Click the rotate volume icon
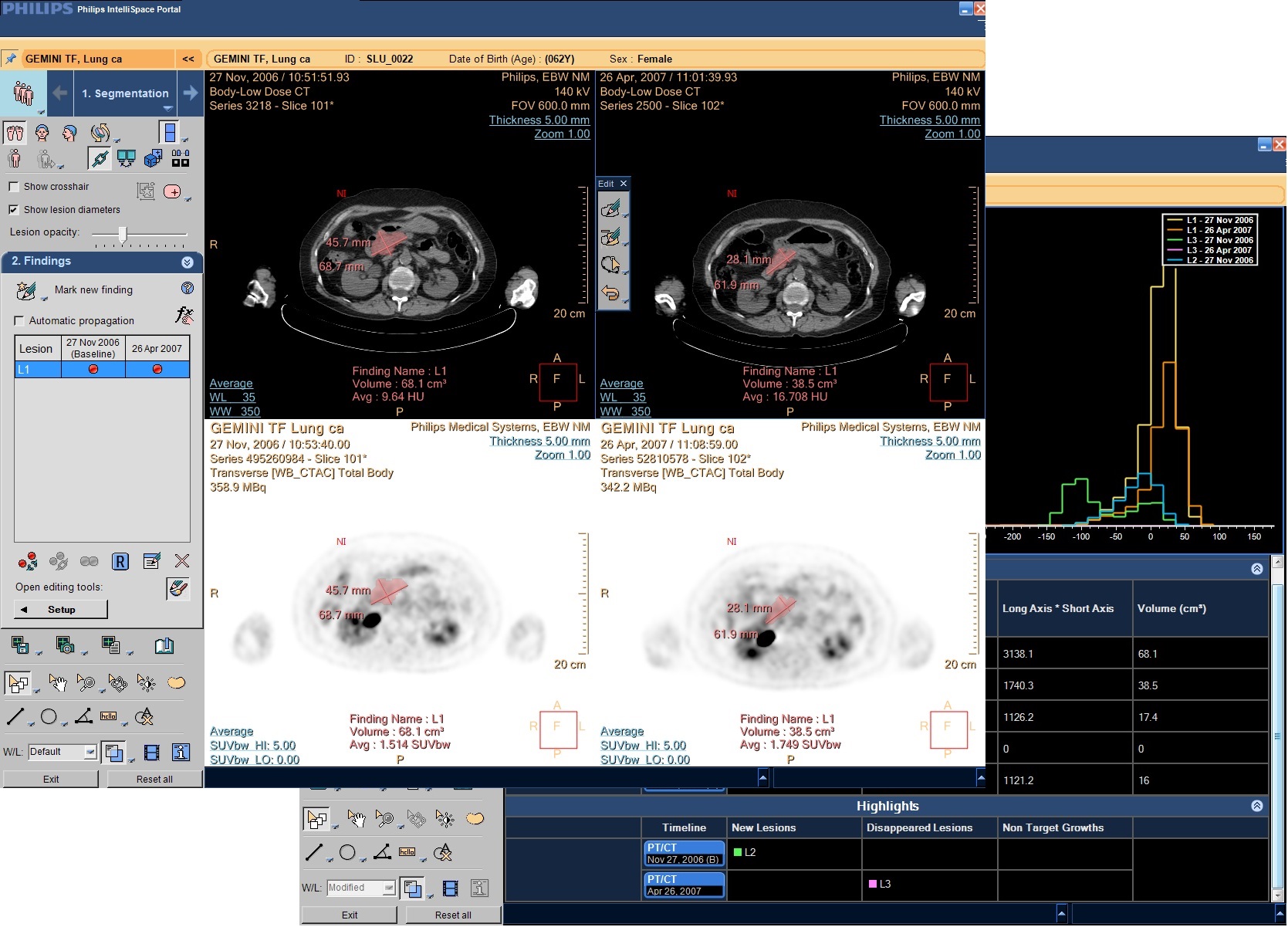This screenshot has width=1288, height=927. pyautogui.click(x=100, y=133)
